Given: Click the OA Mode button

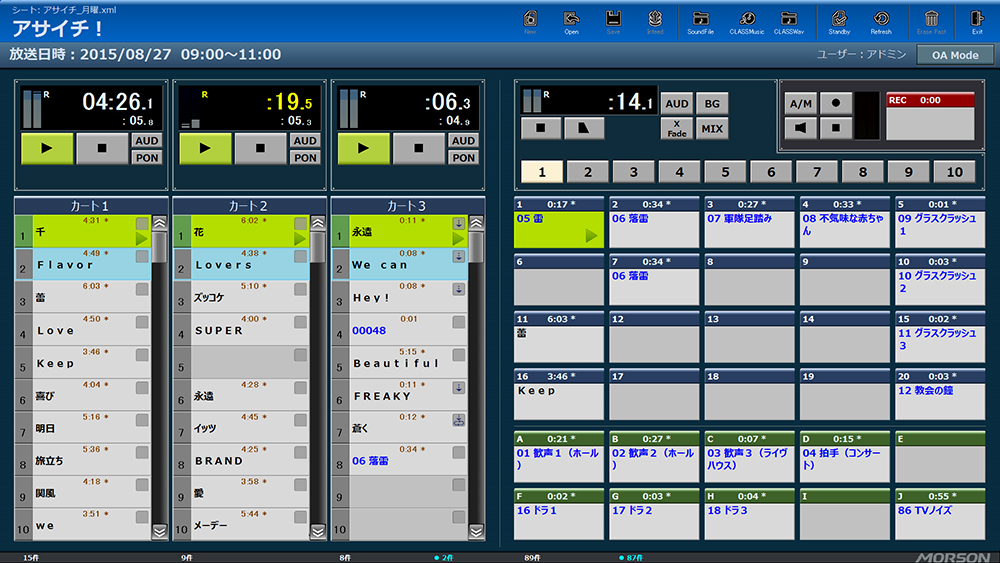Looking at the screenshot, I should click(955, 55).
